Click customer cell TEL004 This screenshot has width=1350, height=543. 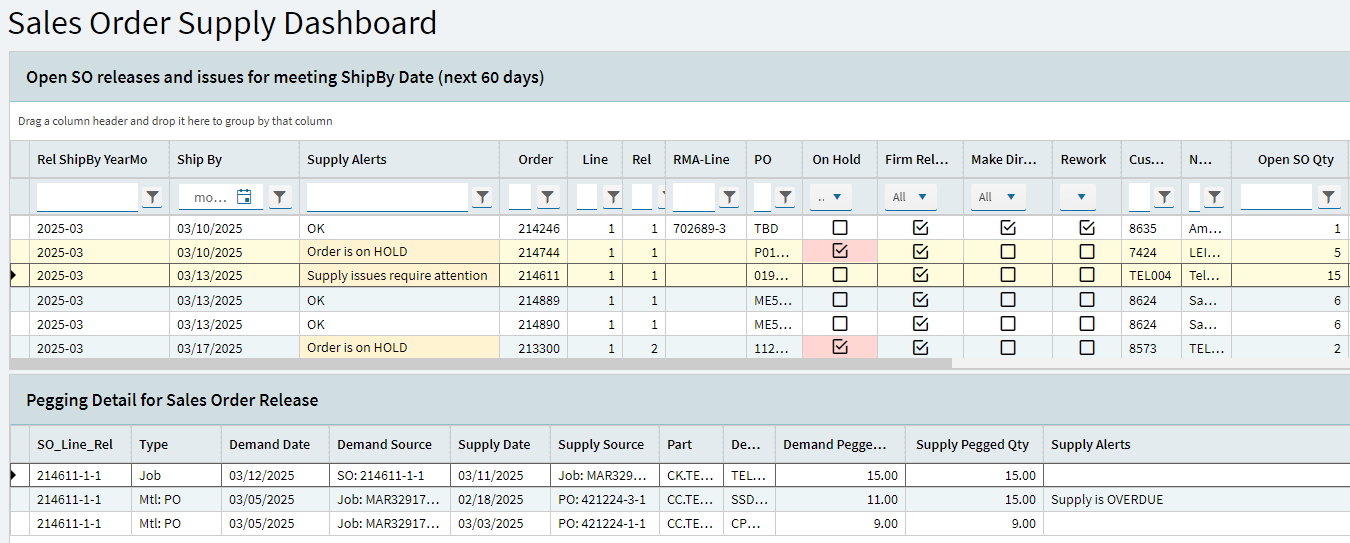[1150, 275]
